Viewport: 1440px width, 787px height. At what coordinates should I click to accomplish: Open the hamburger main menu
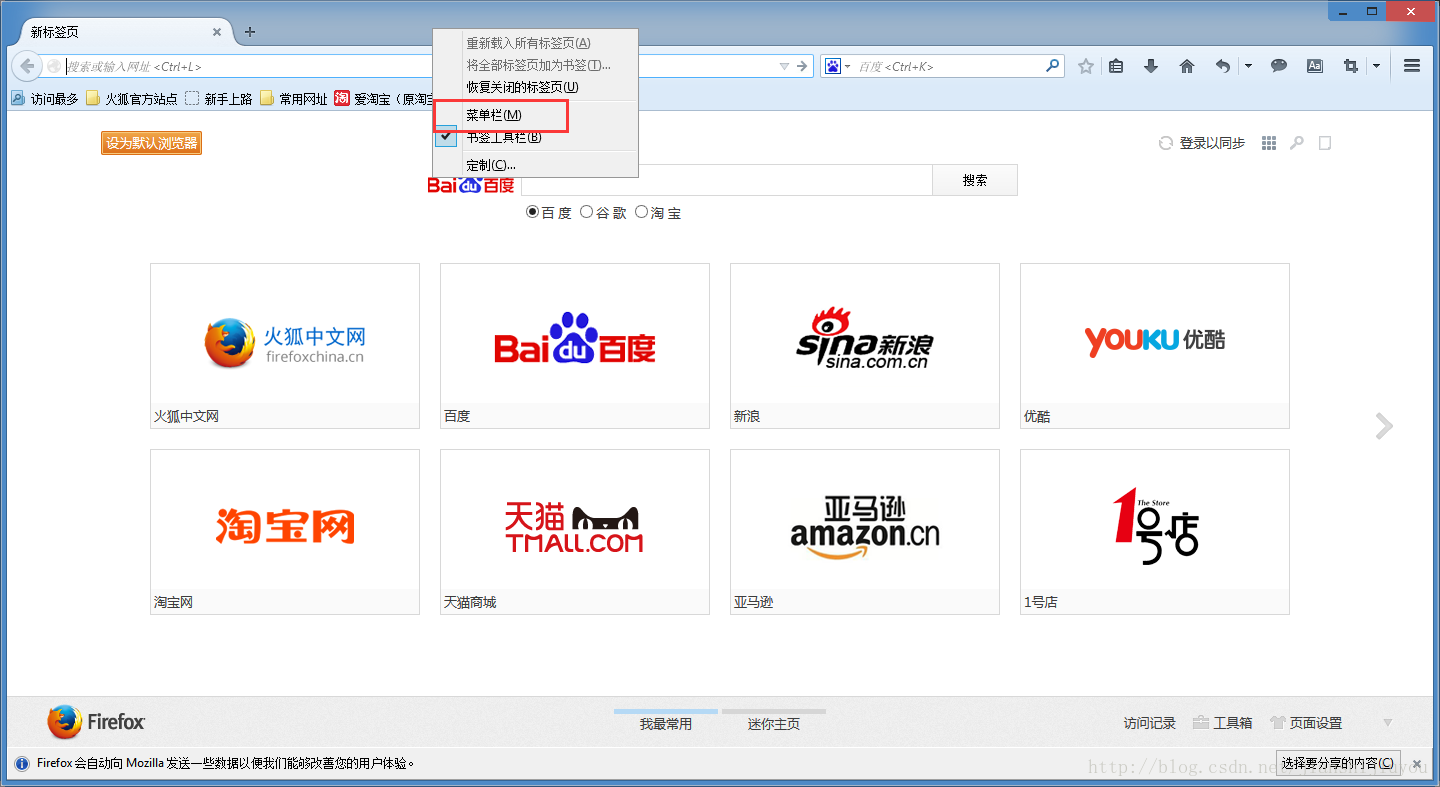click(1412, 66)
